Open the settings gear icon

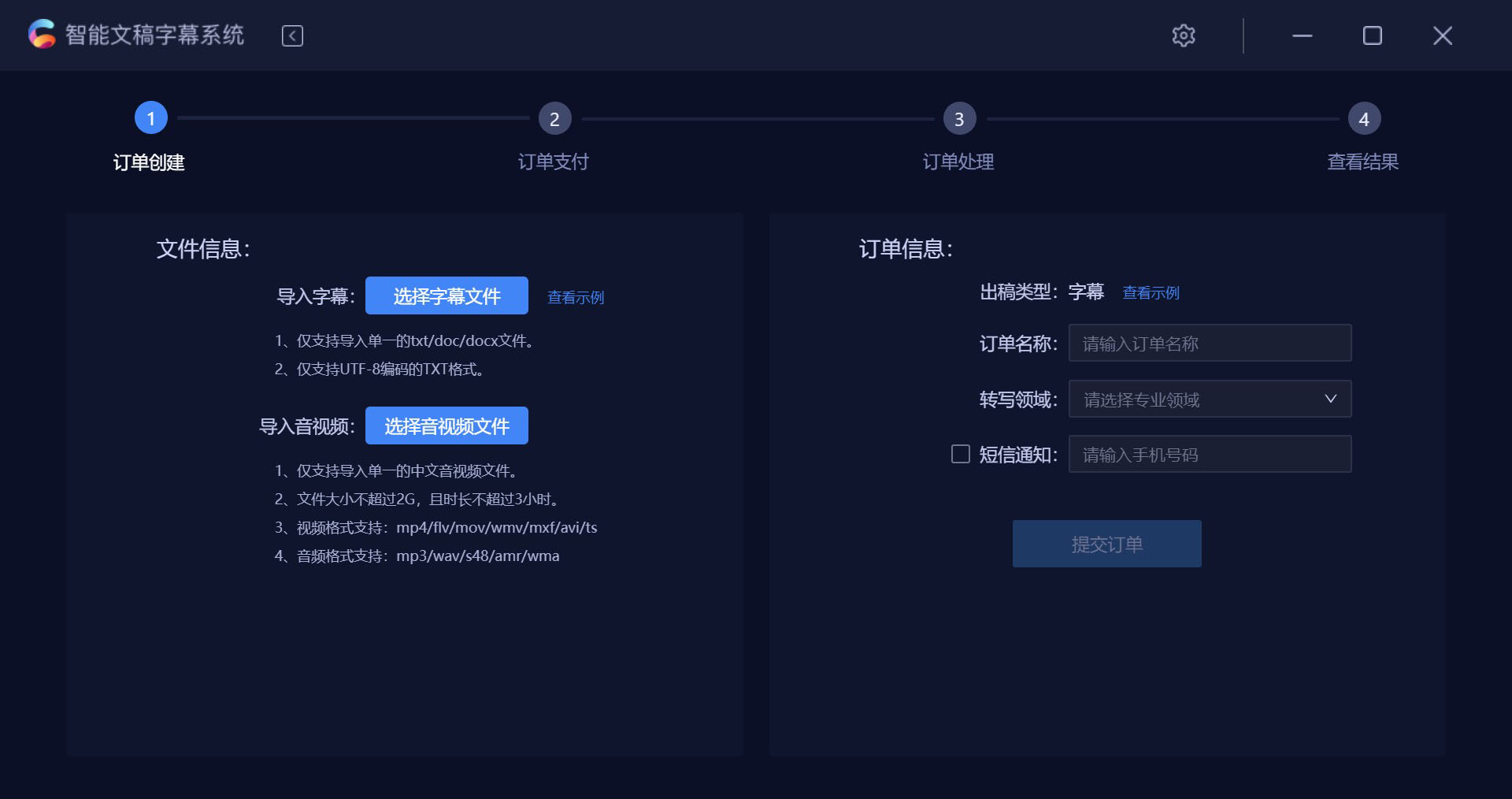1184,35
